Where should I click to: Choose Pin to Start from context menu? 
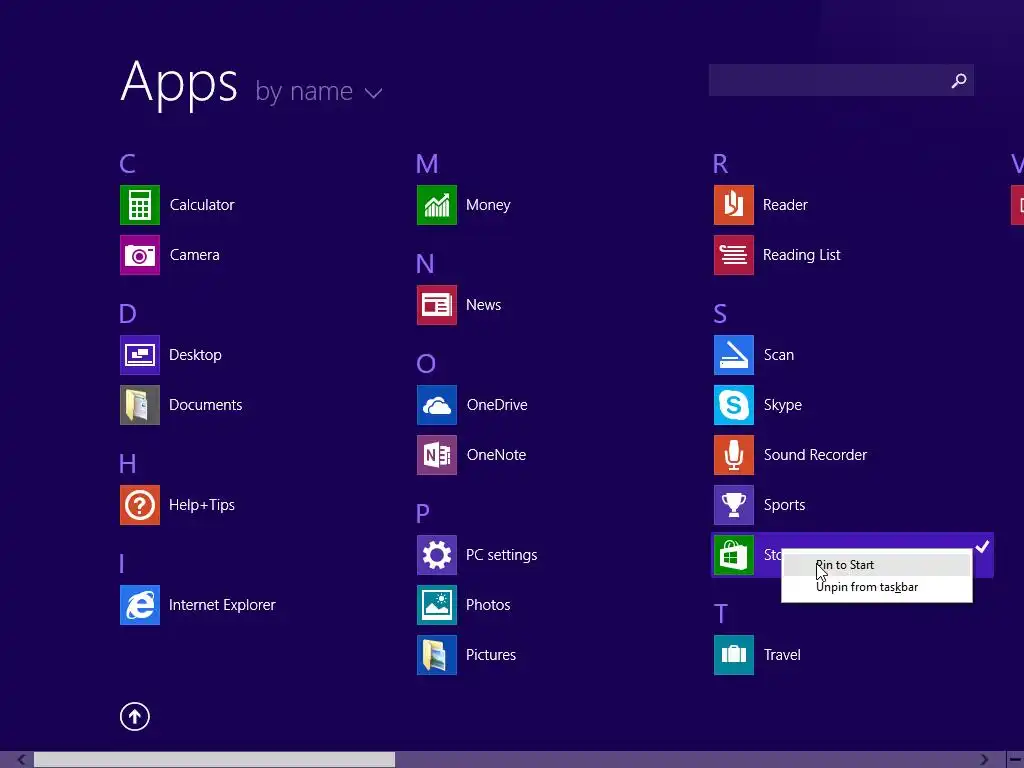(876, 566)
